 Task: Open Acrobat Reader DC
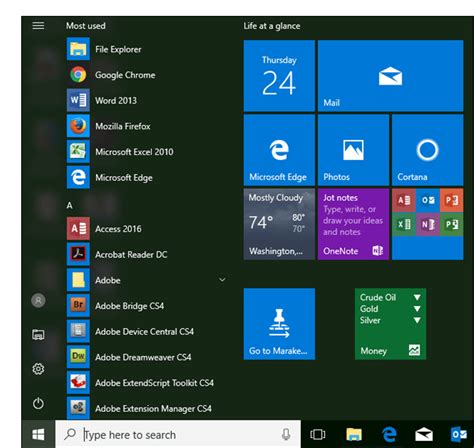(147, 254)
